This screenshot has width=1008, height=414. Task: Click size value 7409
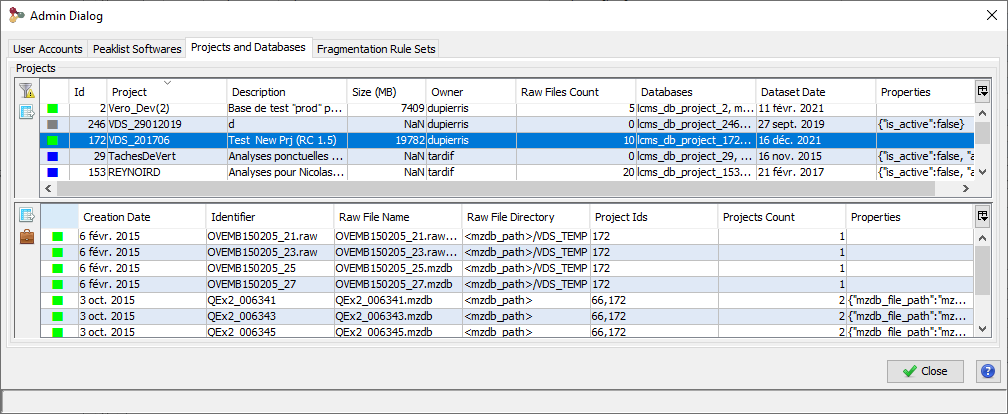pyautogui.click(x=386, y=109)
